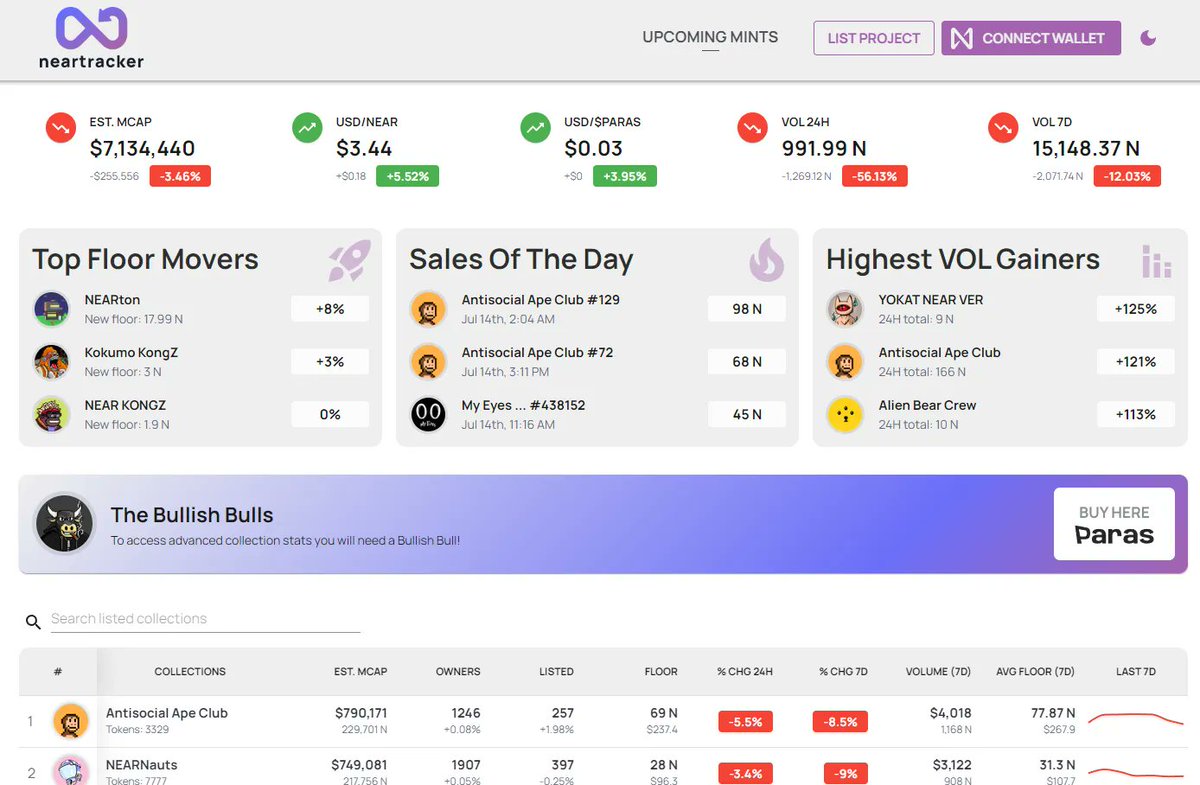Image resolution: width=1200 pixels, height=785 pixels.
Task: Sort table by Owners column
Action: coord(458,672)
